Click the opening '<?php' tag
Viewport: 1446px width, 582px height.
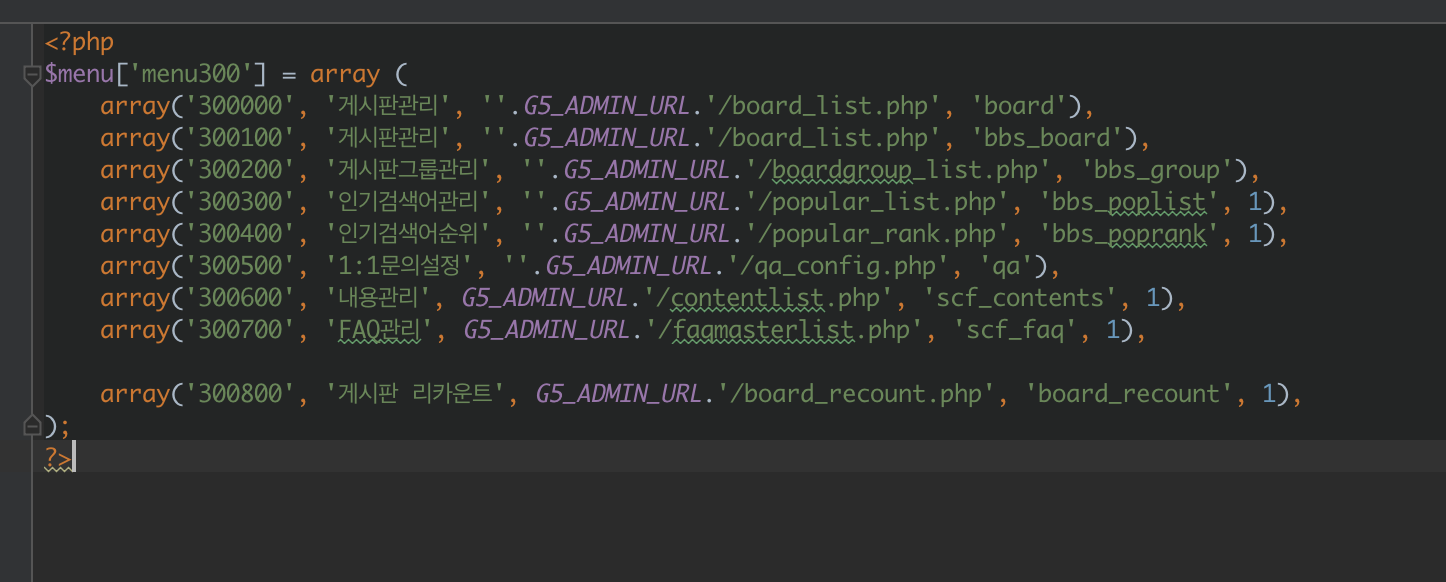tap(79, 42)
